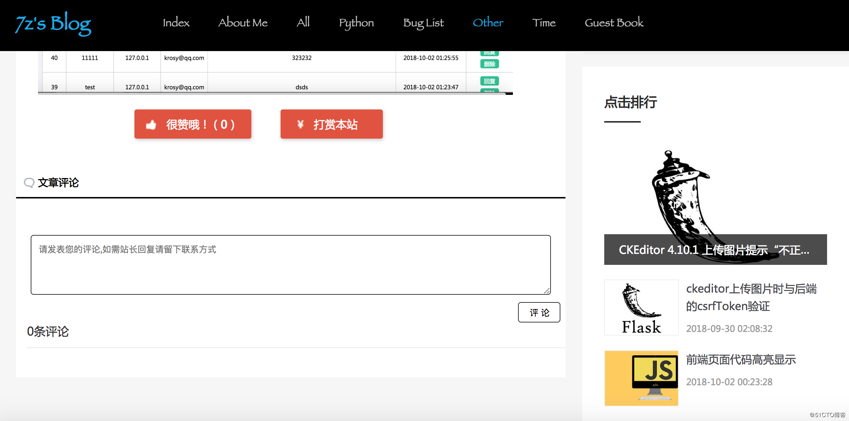Open the Guest Book page

(614, 23)
